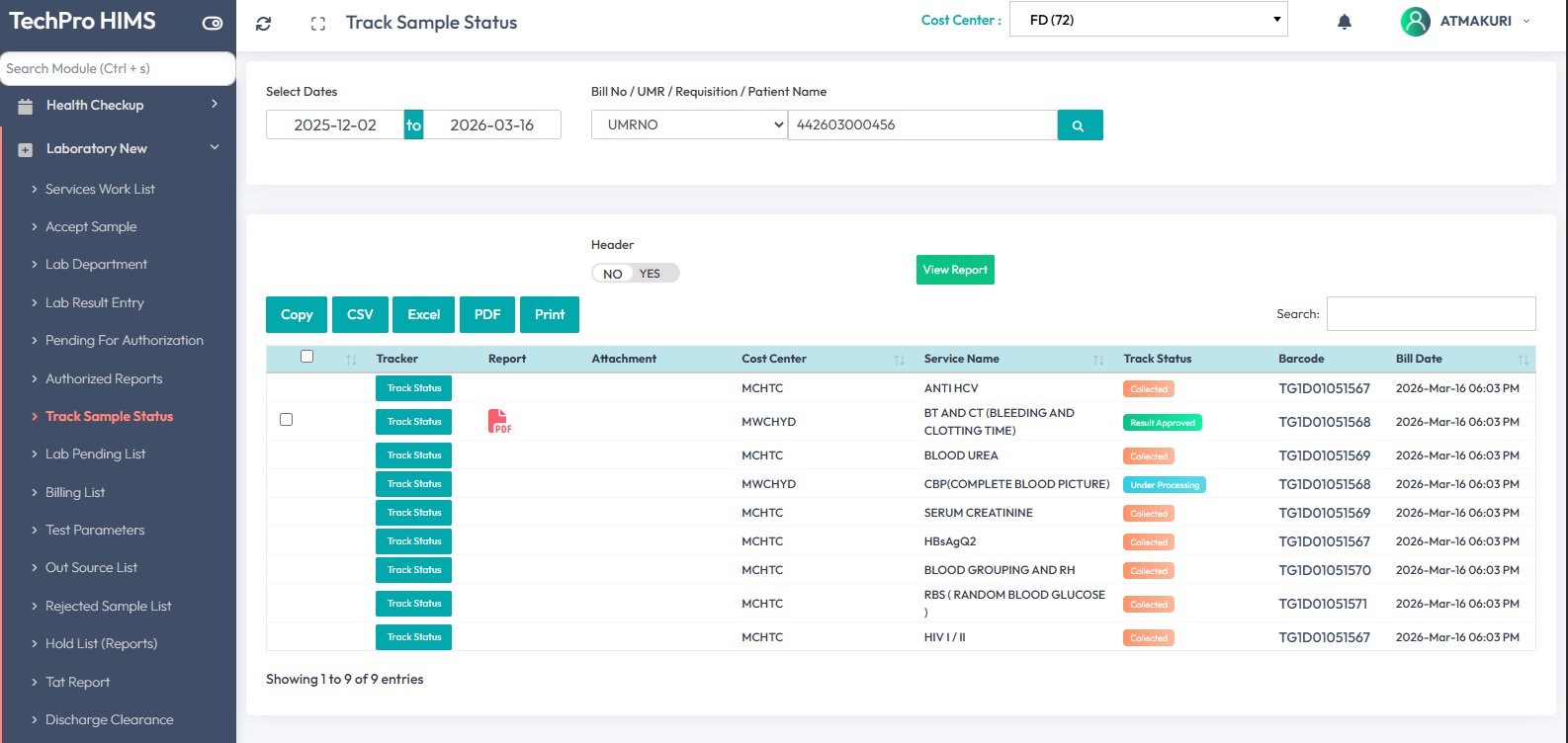Viewport: 1568px width, 743px height.
Task: Open the UMRNO search type dropdown
Action: pyautogui.click(x=689, y=125)
